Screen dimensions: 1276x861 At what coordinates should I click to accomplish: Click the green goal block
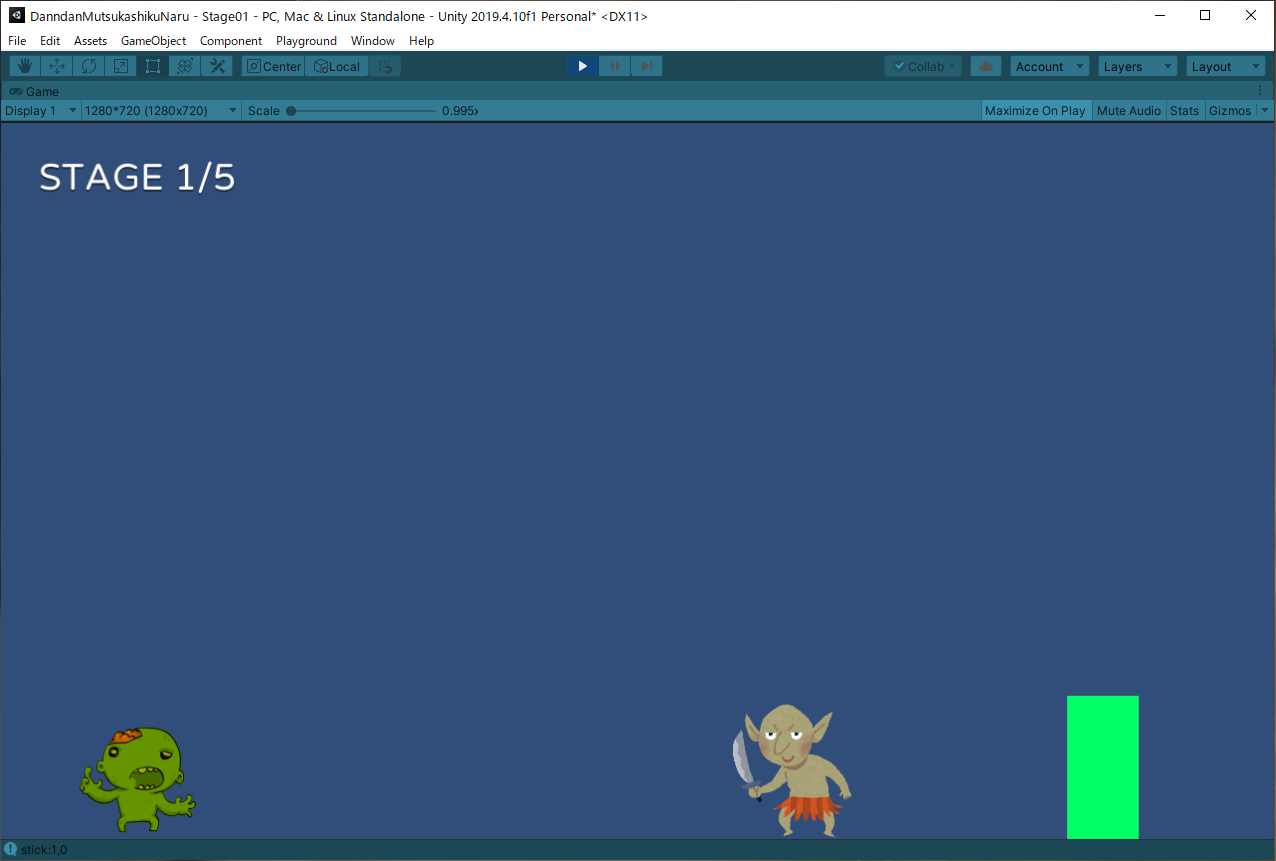[1103, 767]
